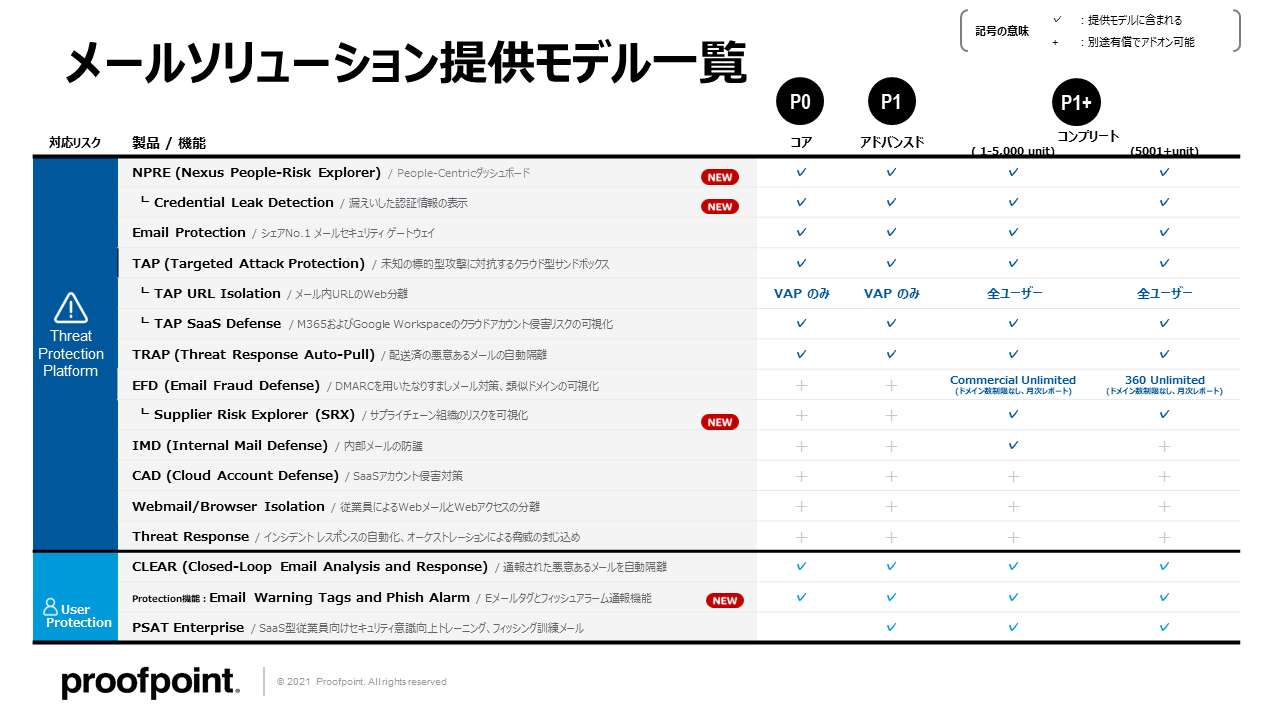Click the TRAP (Threat Response Auto-Pull) row label
This screenshot has width=1280, height=720.
click(253, 354)
